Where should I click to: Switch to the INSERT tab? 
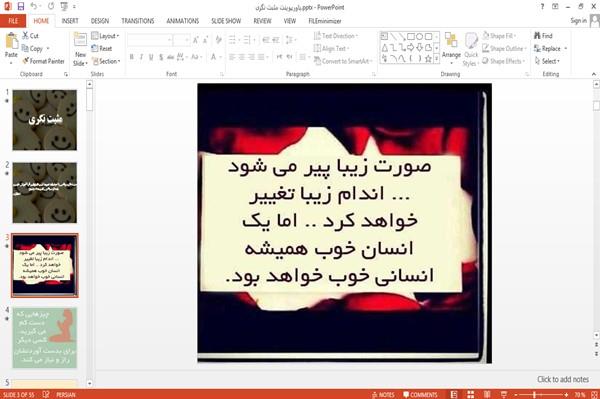[x=70, y=21]
